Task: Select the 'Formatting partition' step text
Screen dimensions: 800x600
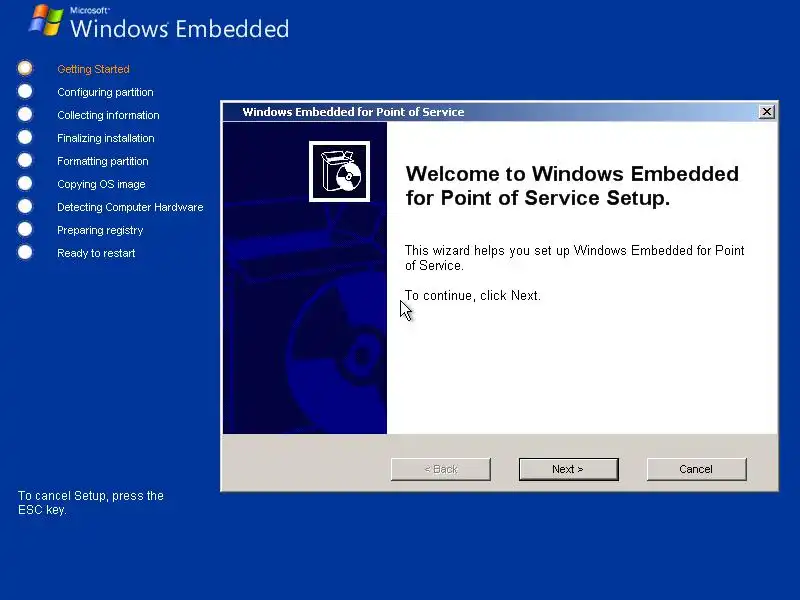Action: coord(103,161)
